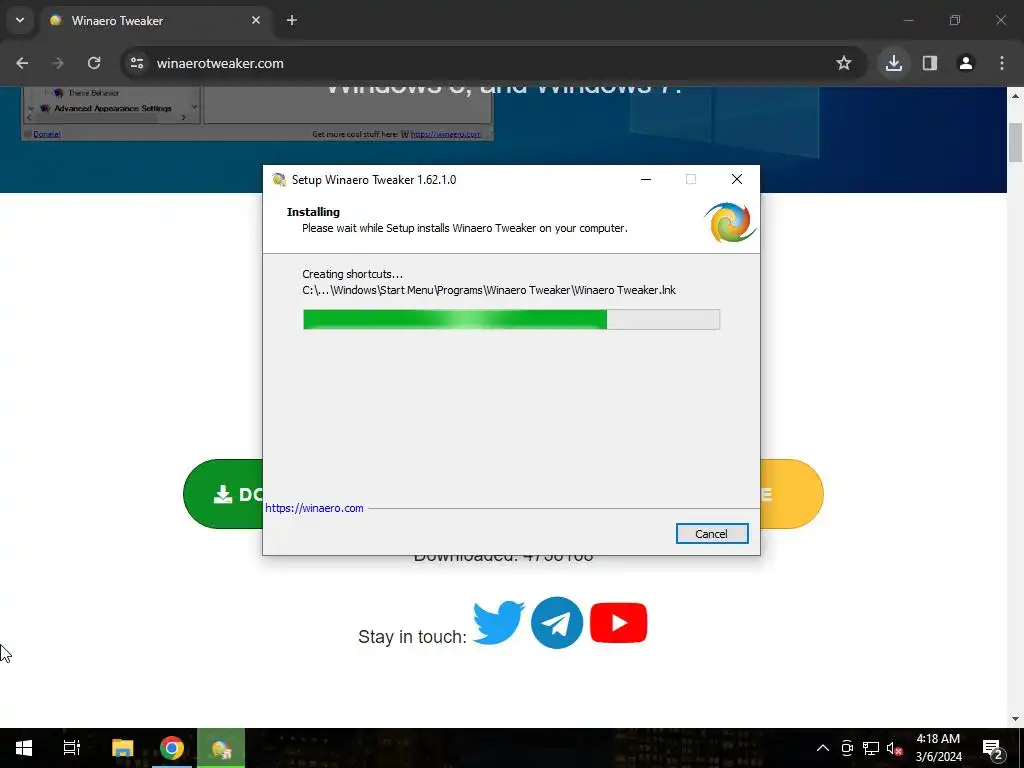1024x768 pixels.
Task: Open Chrome profile menu
Action: (x=966, y=63)
